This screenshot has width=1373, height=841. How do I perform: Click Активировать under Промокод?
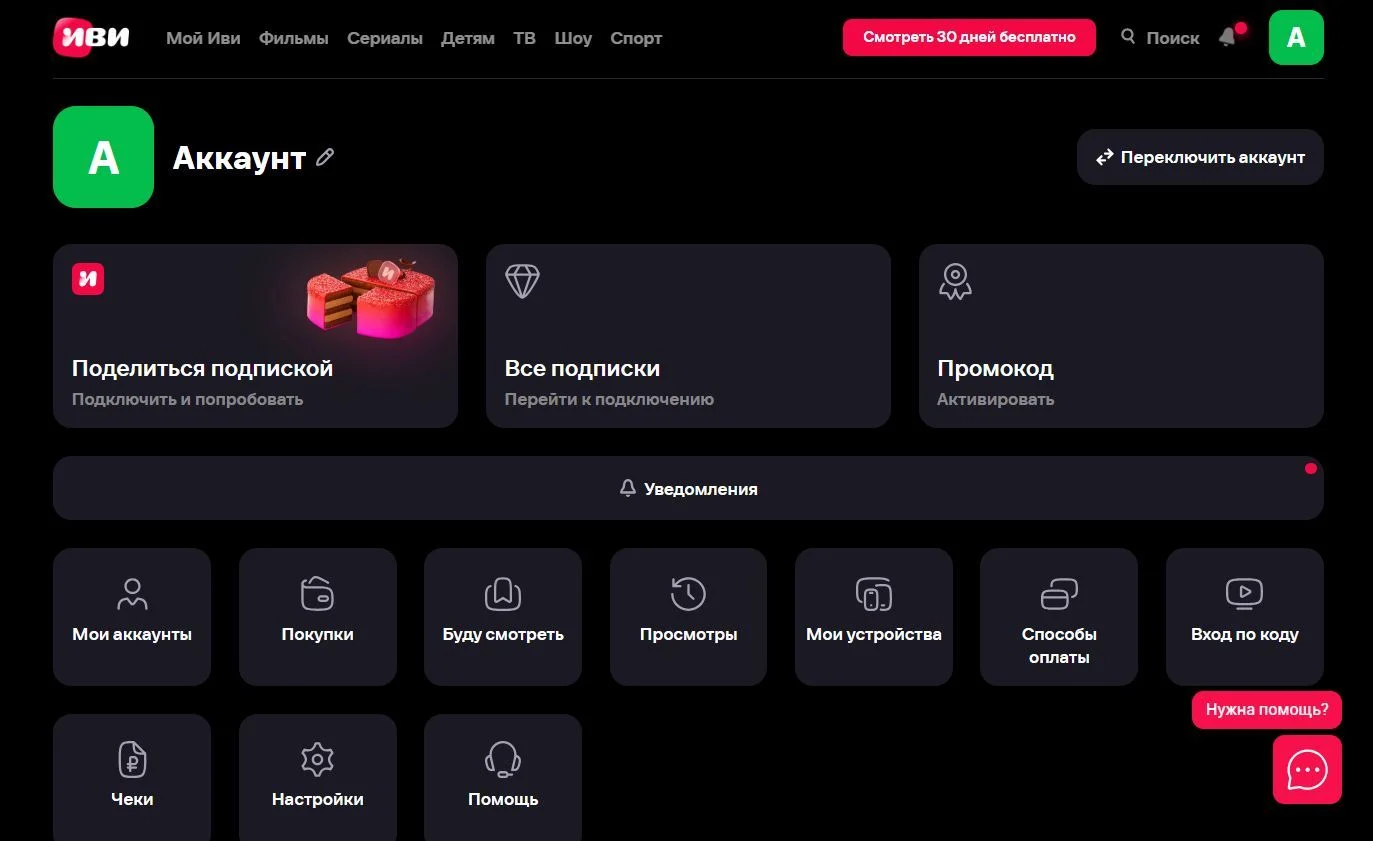pyautogui.click(x=995, y=399)
